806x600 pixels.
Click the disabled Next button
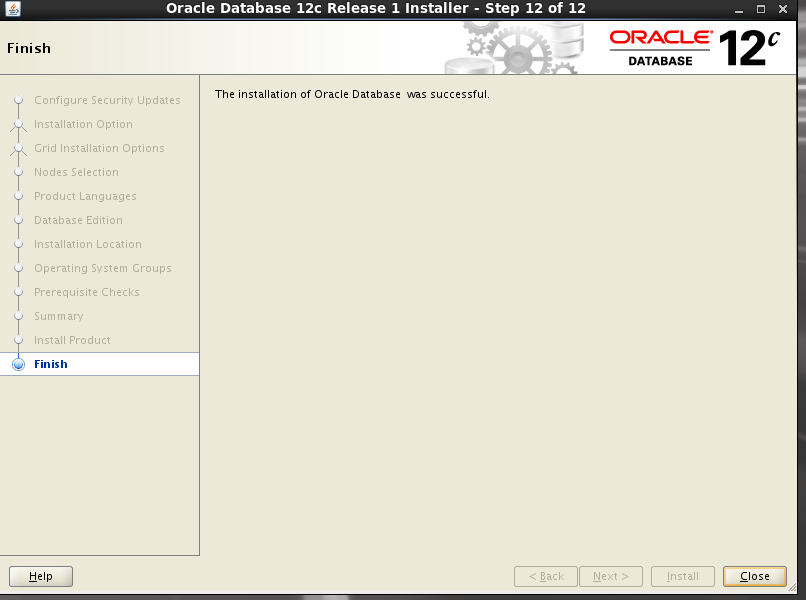[x=611, y=576]
